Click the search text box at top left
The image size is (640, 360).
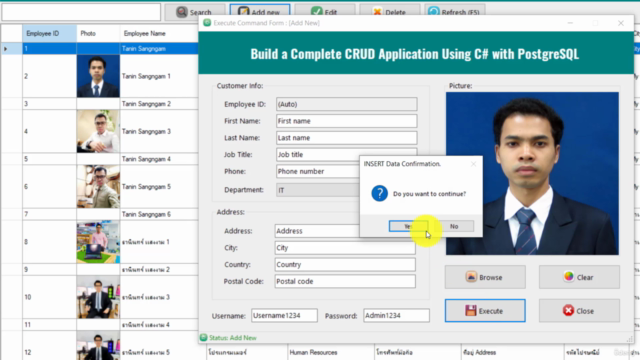(x=81, y=12)
